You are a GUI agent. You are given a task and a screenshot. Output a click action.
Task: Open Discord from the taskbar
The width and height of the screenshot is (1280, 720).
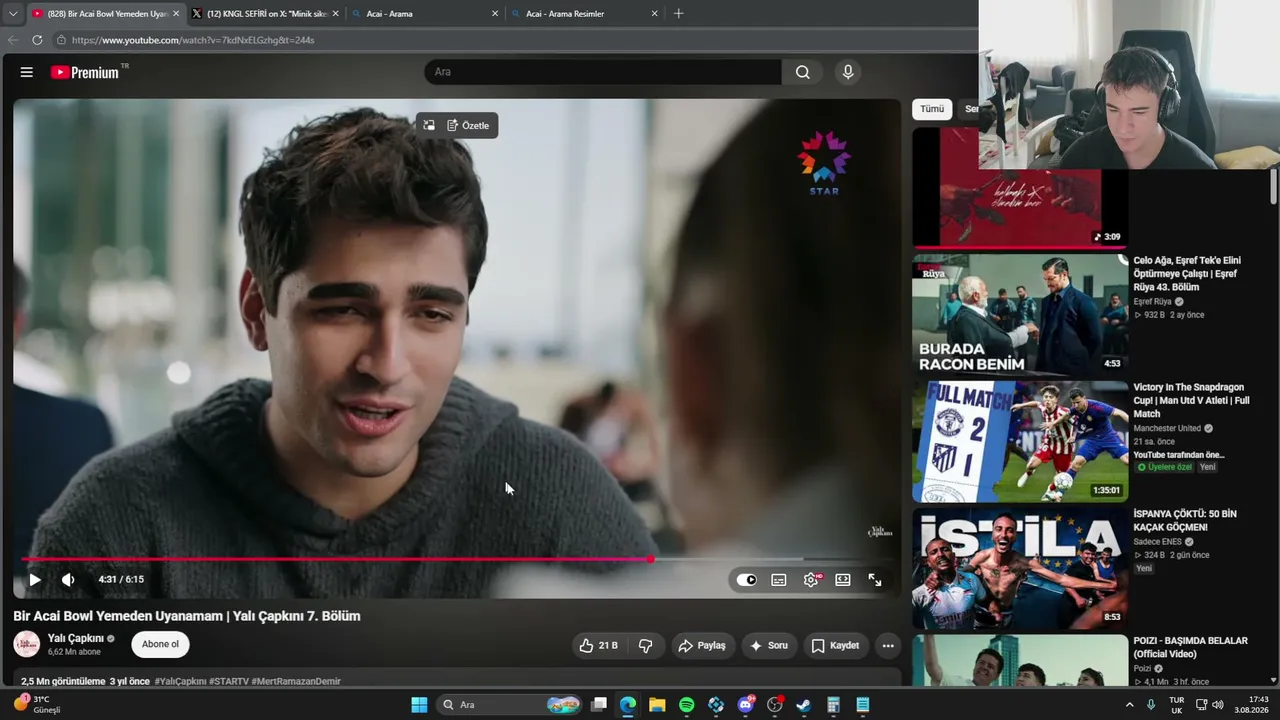coord(745,705)
